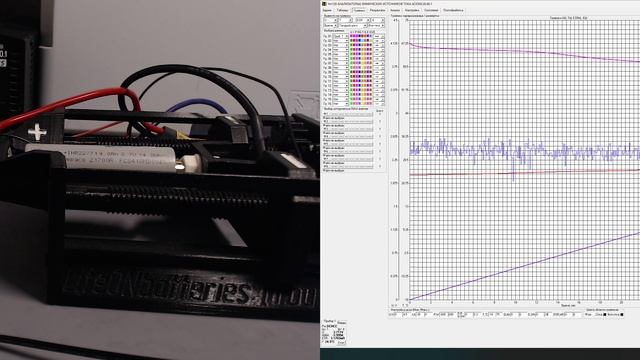640x360 pixels.
Task: Open the Анализ tab
Action: [395, 10]
